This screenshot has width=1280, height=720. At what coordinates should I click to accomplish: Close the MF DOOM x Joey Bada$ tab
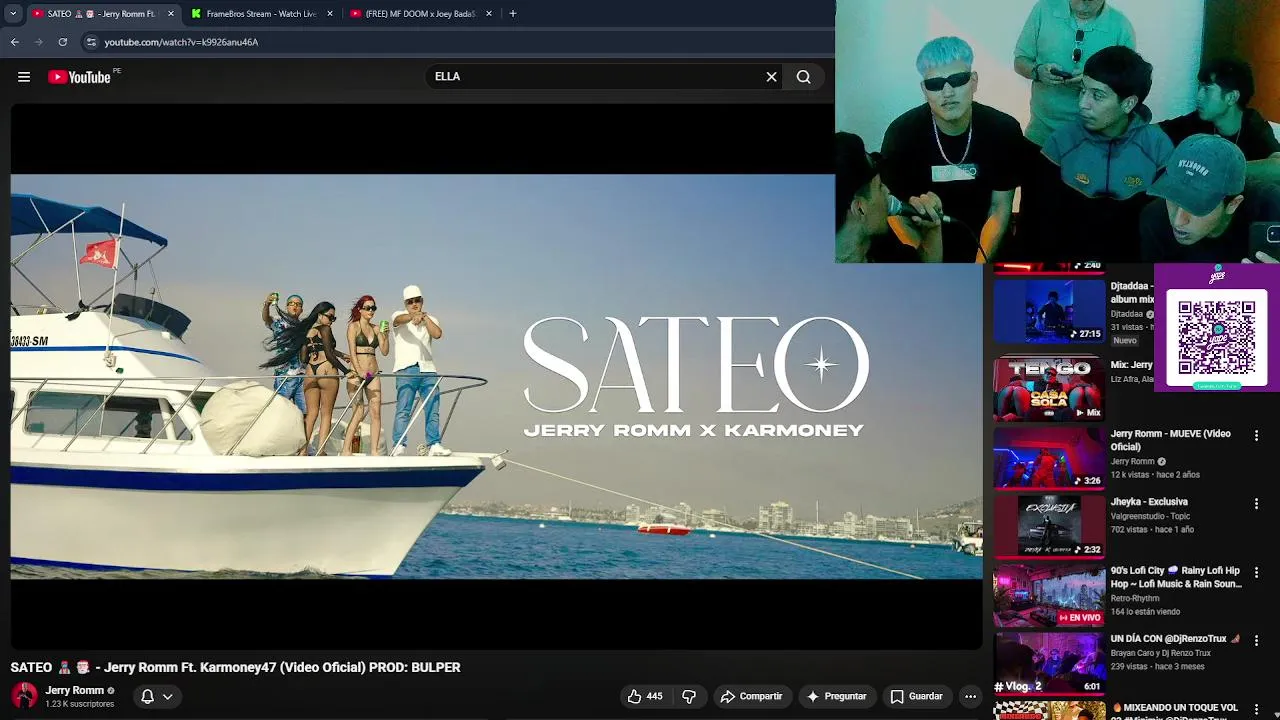click(489, 14)
